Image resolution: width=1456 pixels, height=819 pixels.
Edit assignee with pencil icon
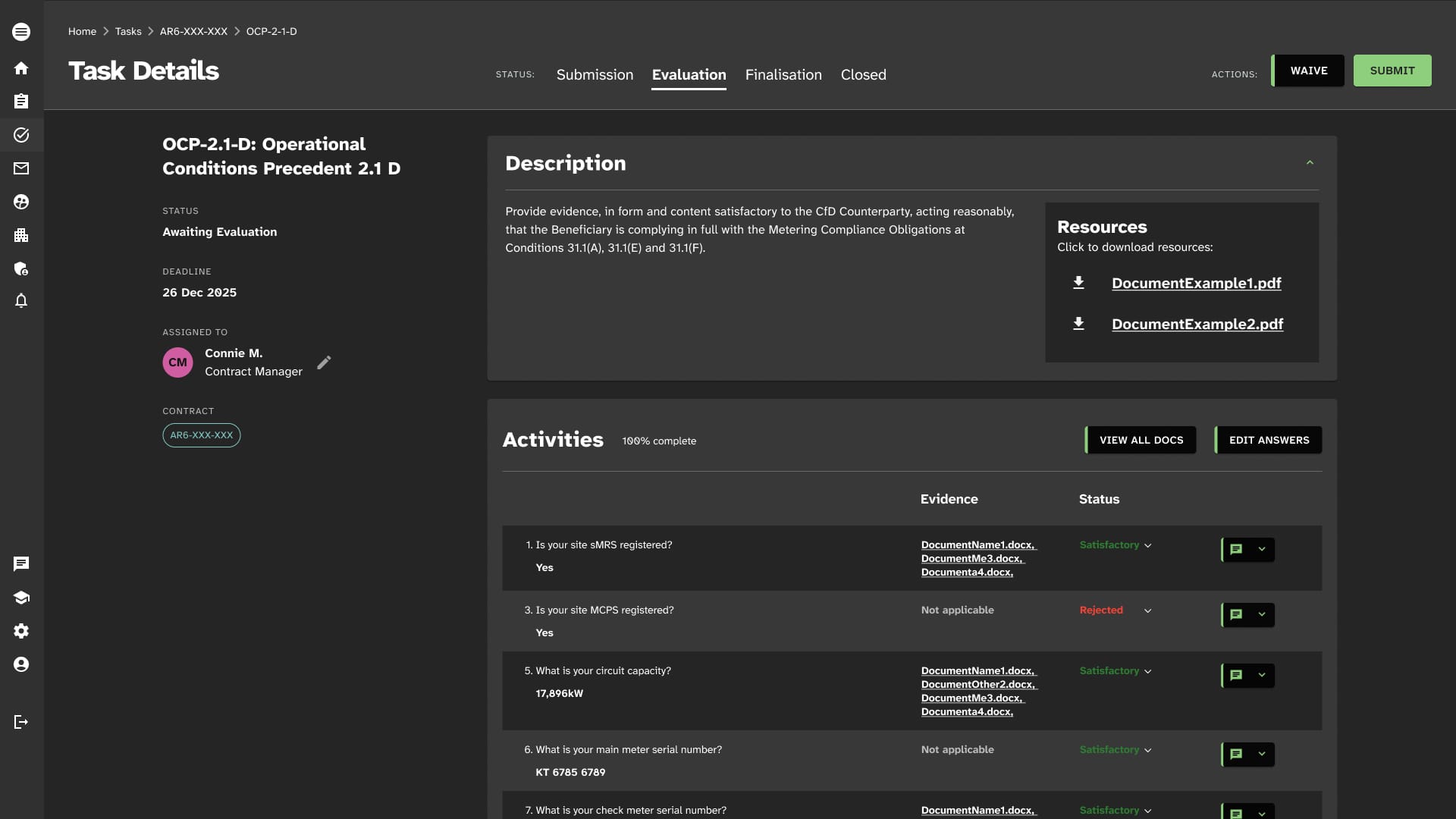click(324, 362)
